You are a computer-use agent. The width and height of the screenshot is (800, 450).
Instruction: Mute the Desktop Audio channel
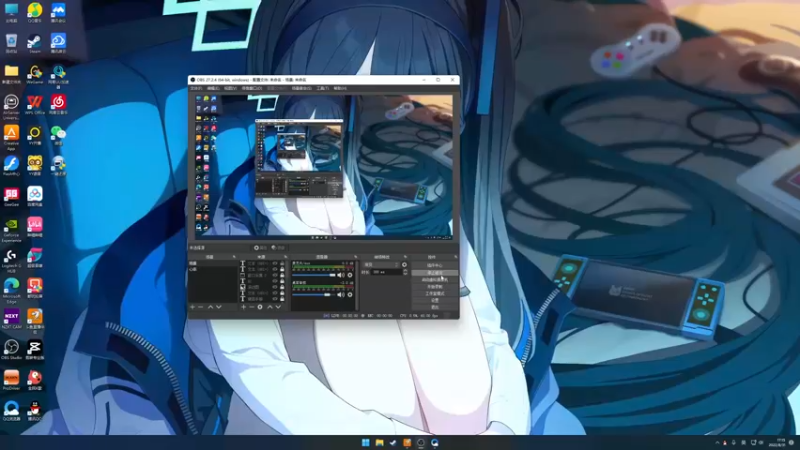click(341, 294)
